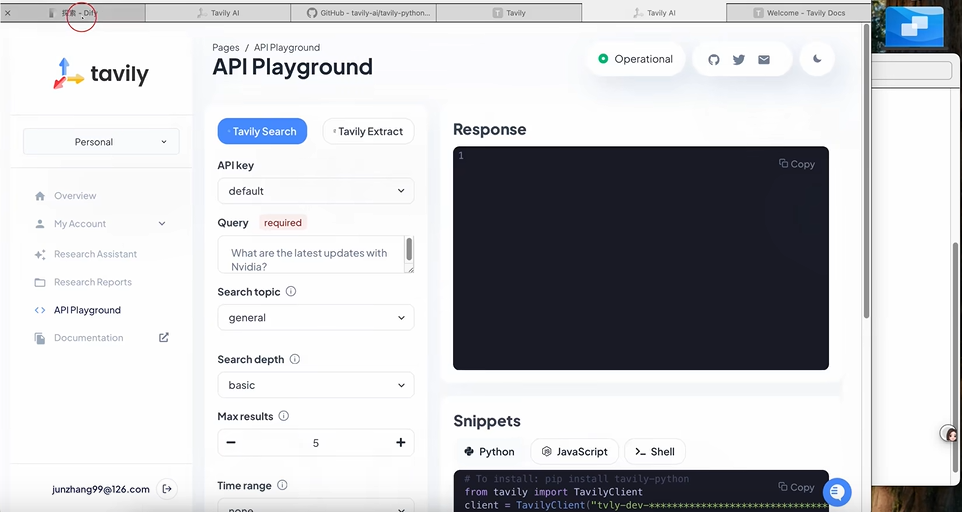Close the Dify browser tab
Viewport: 962px width, 512px height.
click(x=8, y=12)
